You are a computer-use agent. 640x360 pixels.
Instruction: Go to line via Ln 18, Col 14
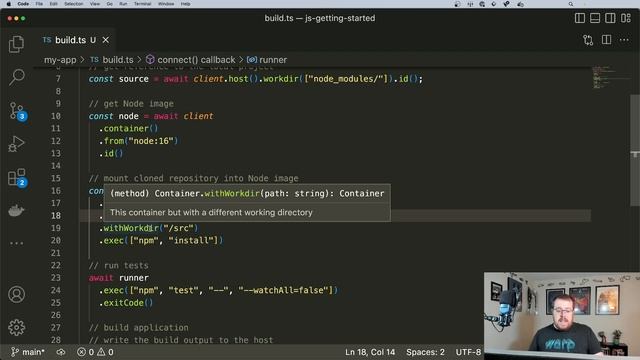point(370,352)
